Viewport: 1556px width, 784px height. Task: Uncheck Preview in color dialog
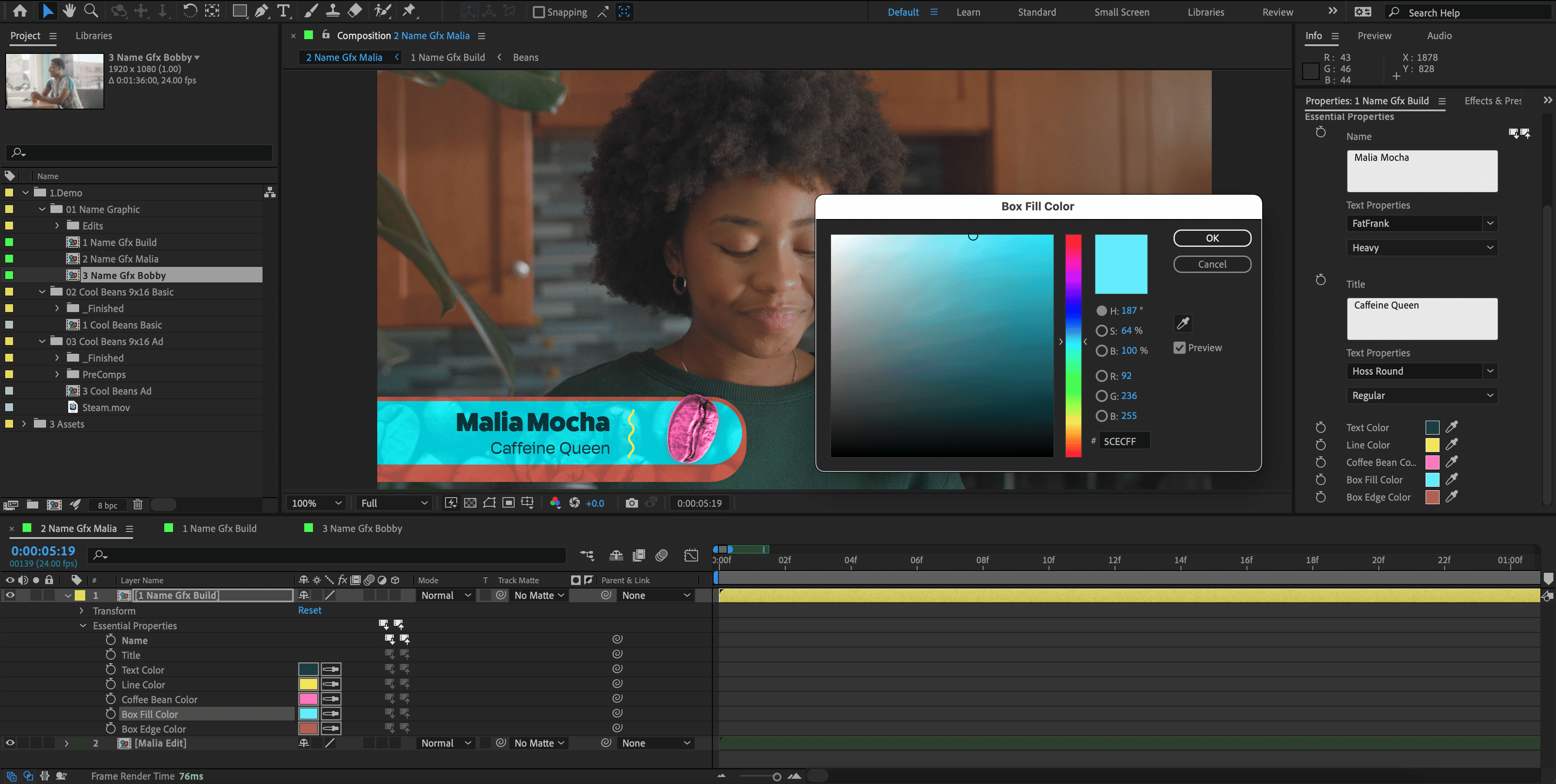[1179, 348]
